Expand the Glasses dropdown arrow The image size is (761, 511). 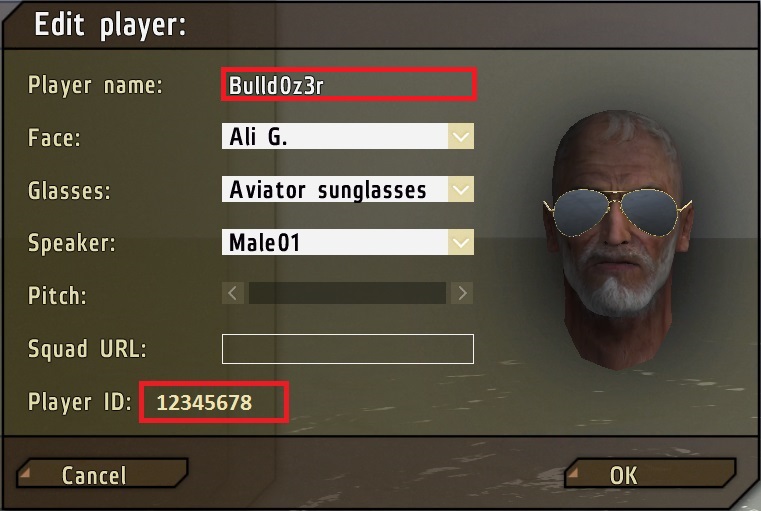[461, 189]
